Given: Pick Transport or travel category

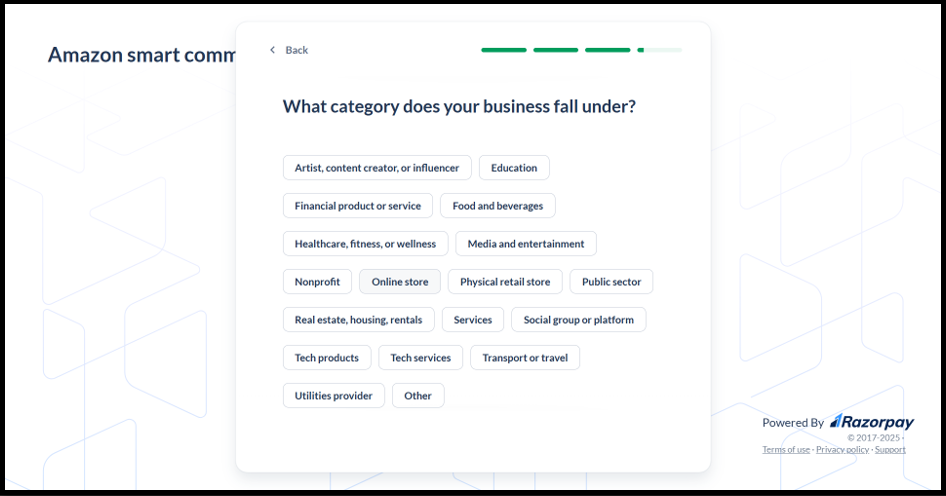Looking at the screenshot, I should 525,358.
